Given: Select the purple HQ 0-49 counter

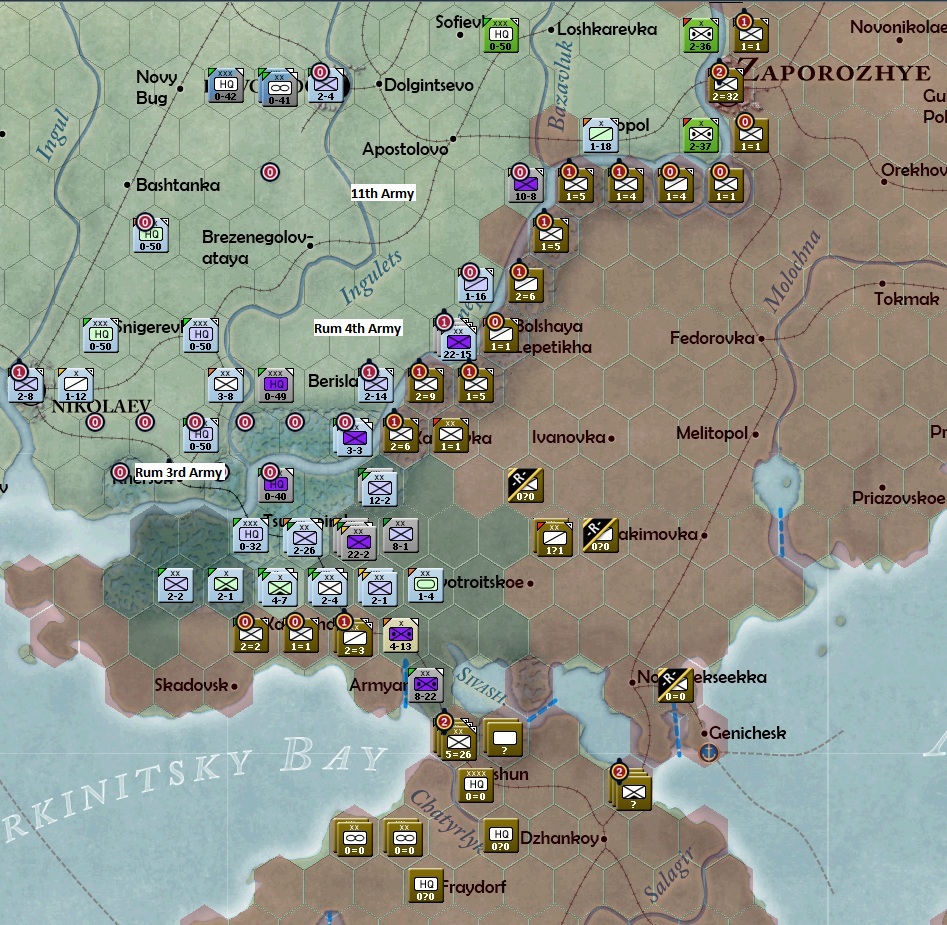Looking at the screenshot, I should point(275,385).
